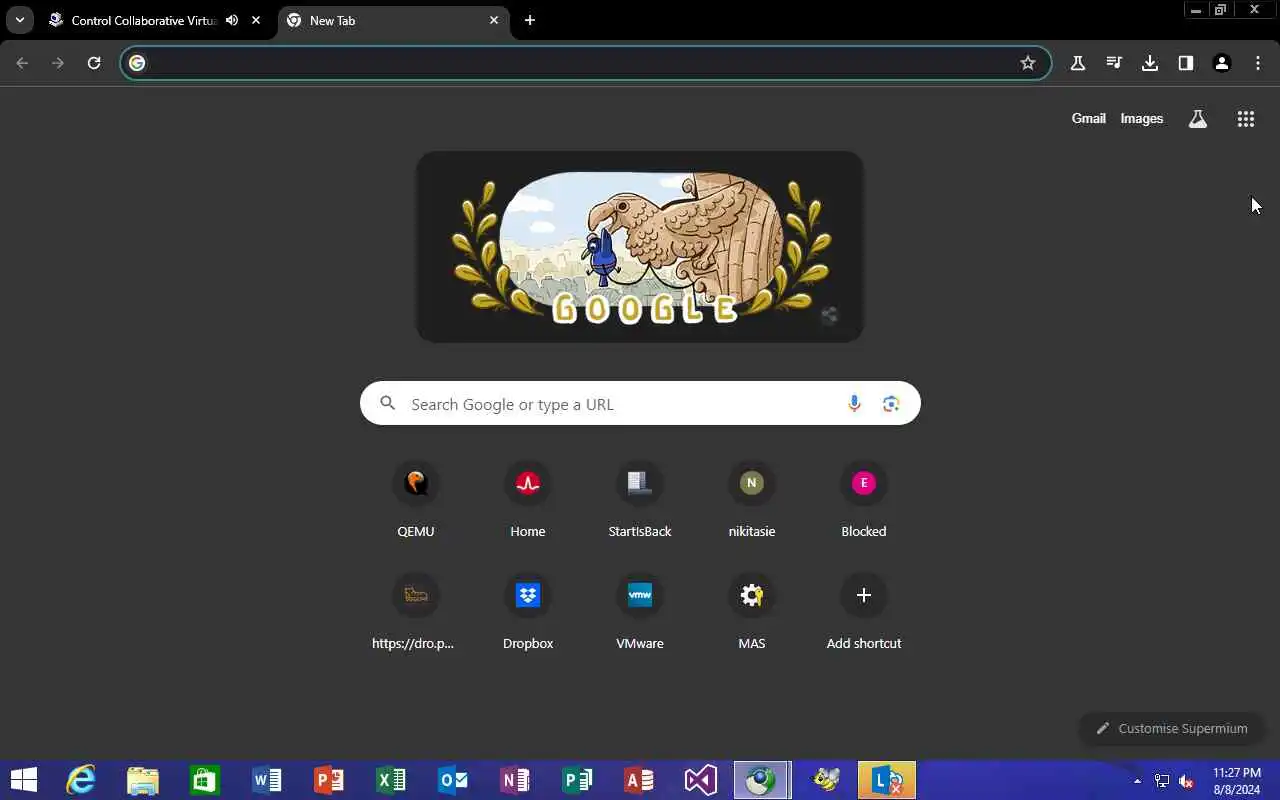This screenshot has height=800, width=1280.
Task: Open the nikitasie shortcut
Action: 752,500
